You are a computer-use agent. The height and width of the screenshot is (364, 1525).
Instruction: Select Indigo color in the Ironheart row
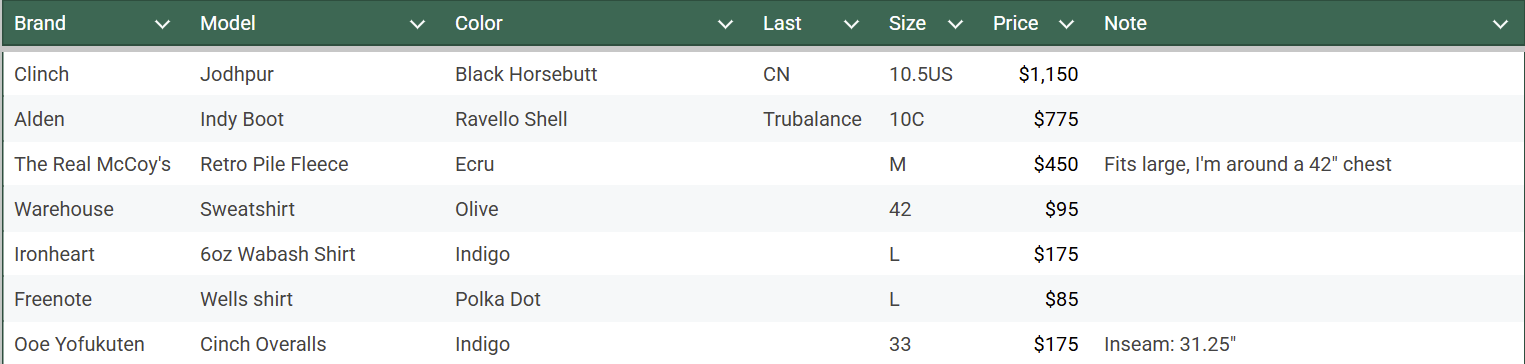(482, 254)
